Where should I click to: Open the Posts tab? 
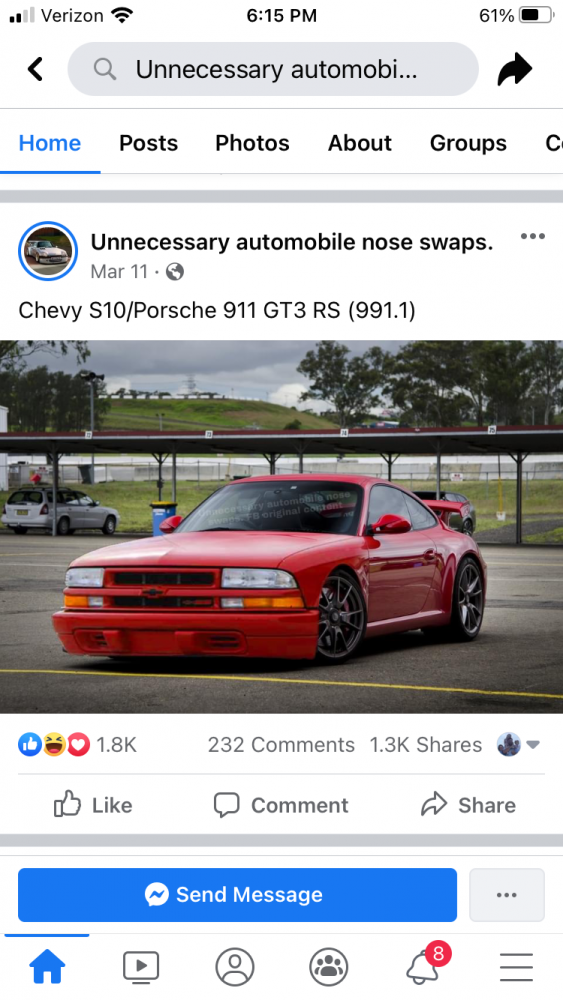click(149, 143)
